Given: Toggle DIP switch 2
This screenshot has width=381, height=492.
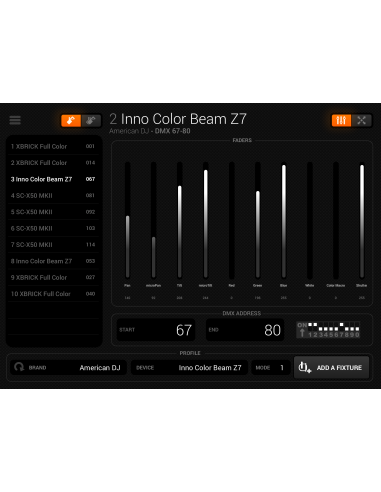Looking at the screenshot, I should [315, 327].
